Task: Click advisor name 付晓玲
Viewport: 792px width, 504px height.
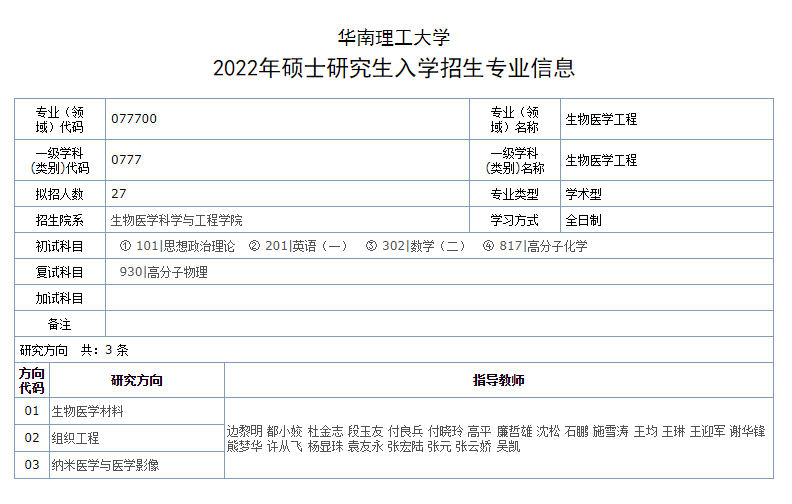Action: [x=446, y=431]
